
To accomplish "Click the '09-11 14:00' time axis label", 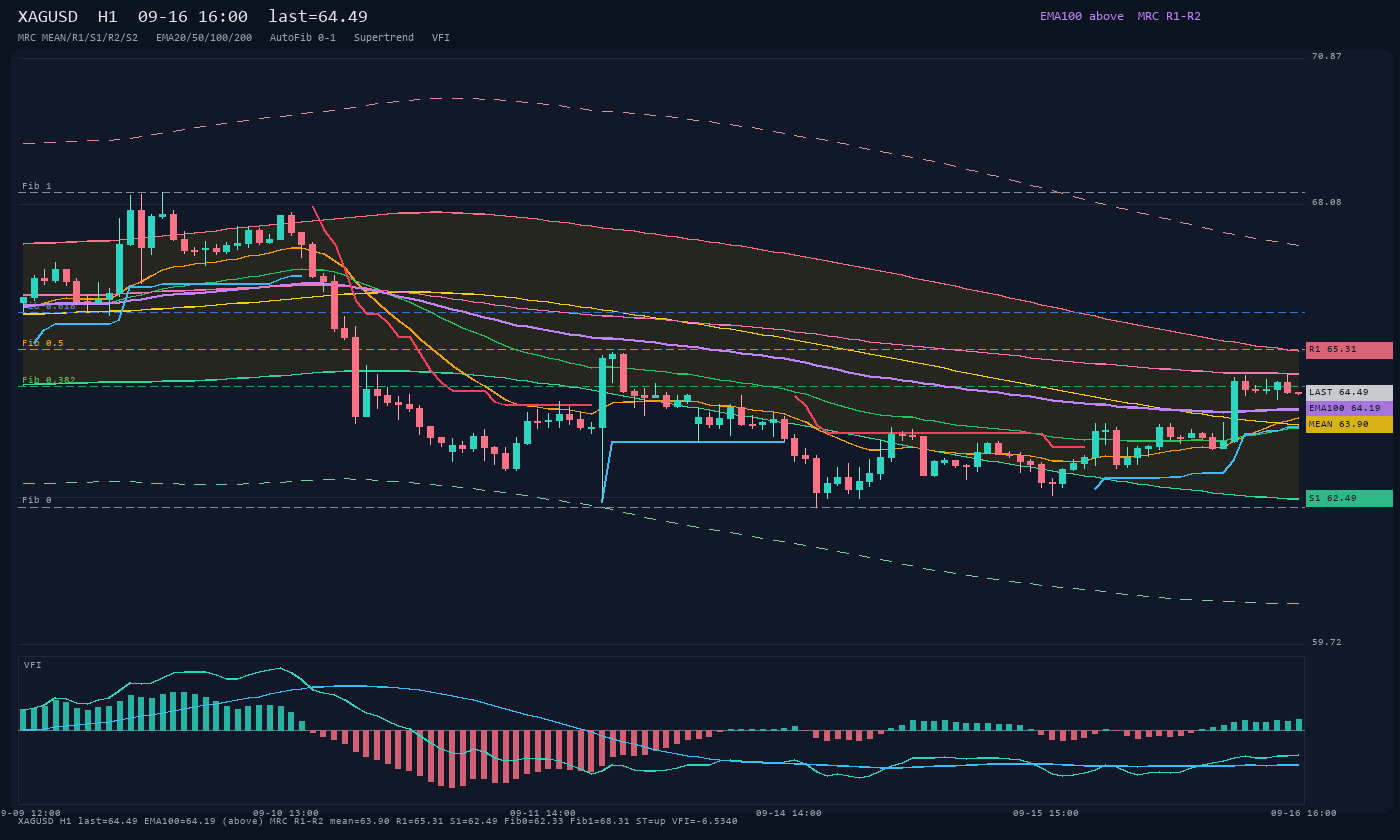I will pyautogui.click(x=543, y=813).
